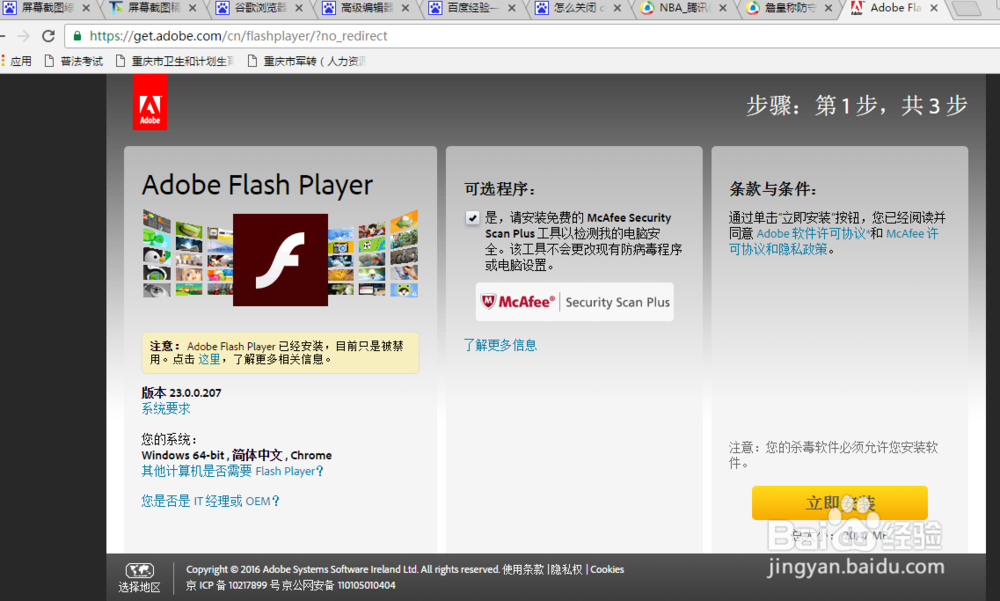Image resolution: width=1000 pixels, height=601 pixels.
Task: Uncheck the McAfee Security Scan Plus checkbox
Action: pos(472,218)
